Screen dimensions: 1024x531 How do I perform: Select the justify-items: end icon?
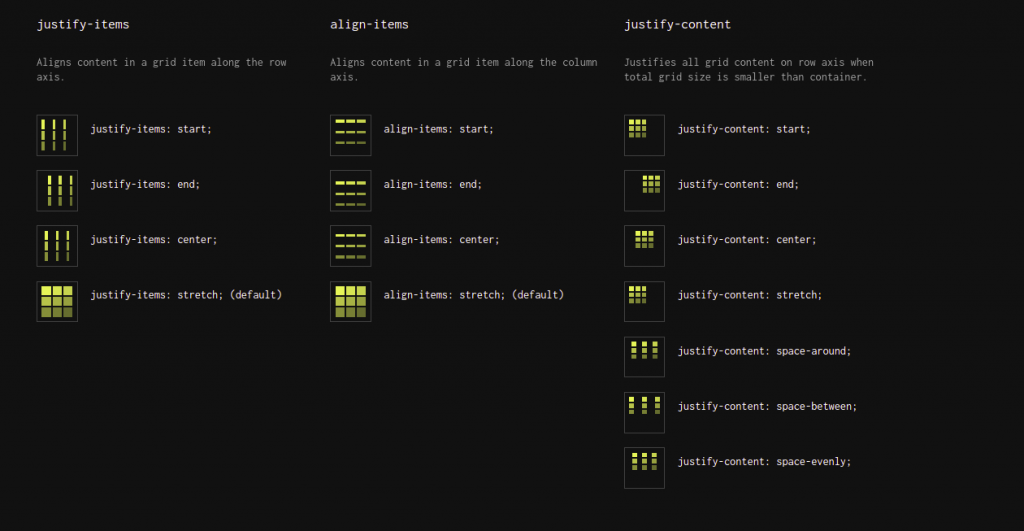coord(57,191)
